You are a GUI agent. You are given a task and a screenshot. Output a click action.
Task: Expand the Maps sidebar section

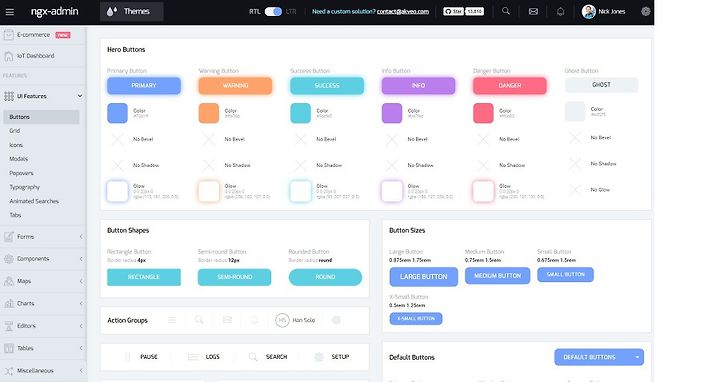[81, 281]
